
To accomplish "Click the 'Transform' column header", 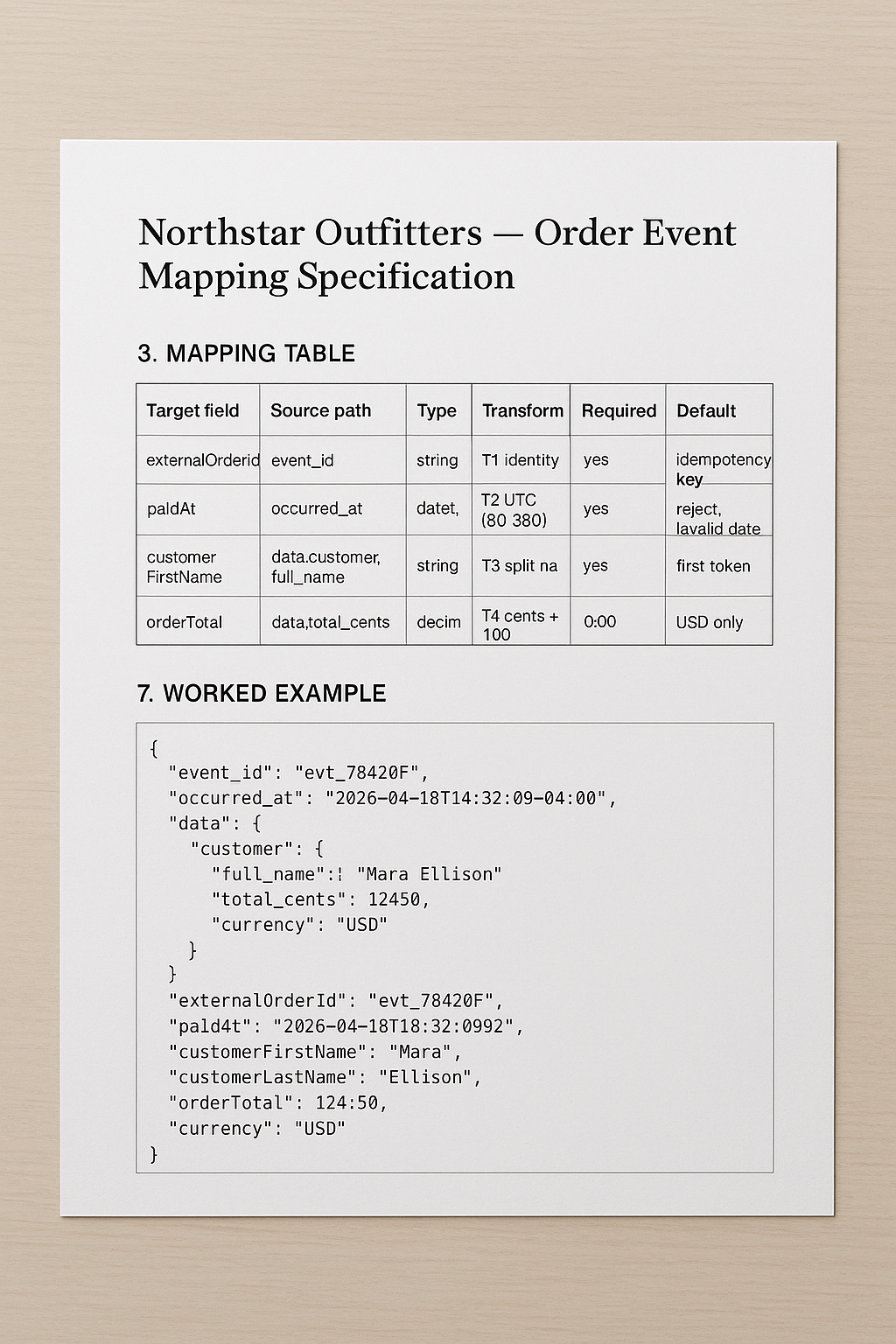I will [x=522, y=410].
